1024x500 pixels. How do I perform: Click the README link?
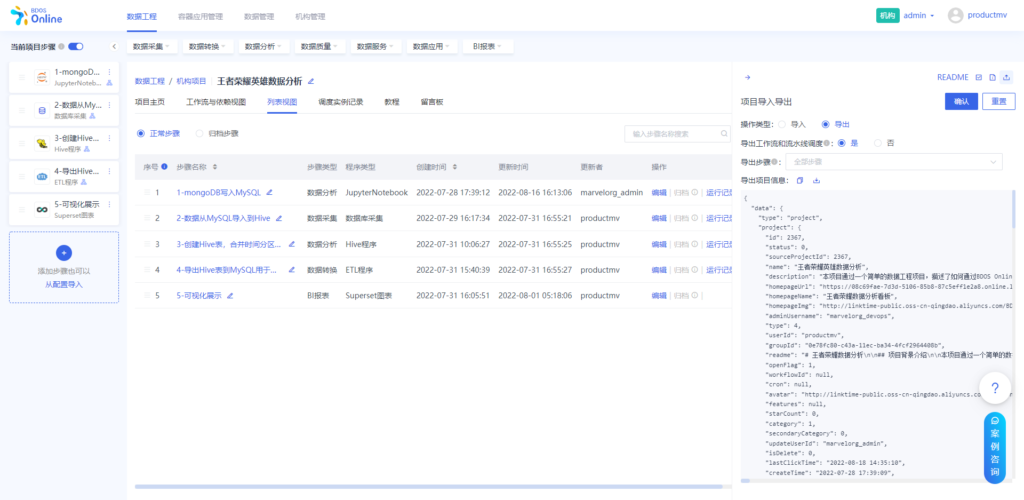tap(953, 78)
